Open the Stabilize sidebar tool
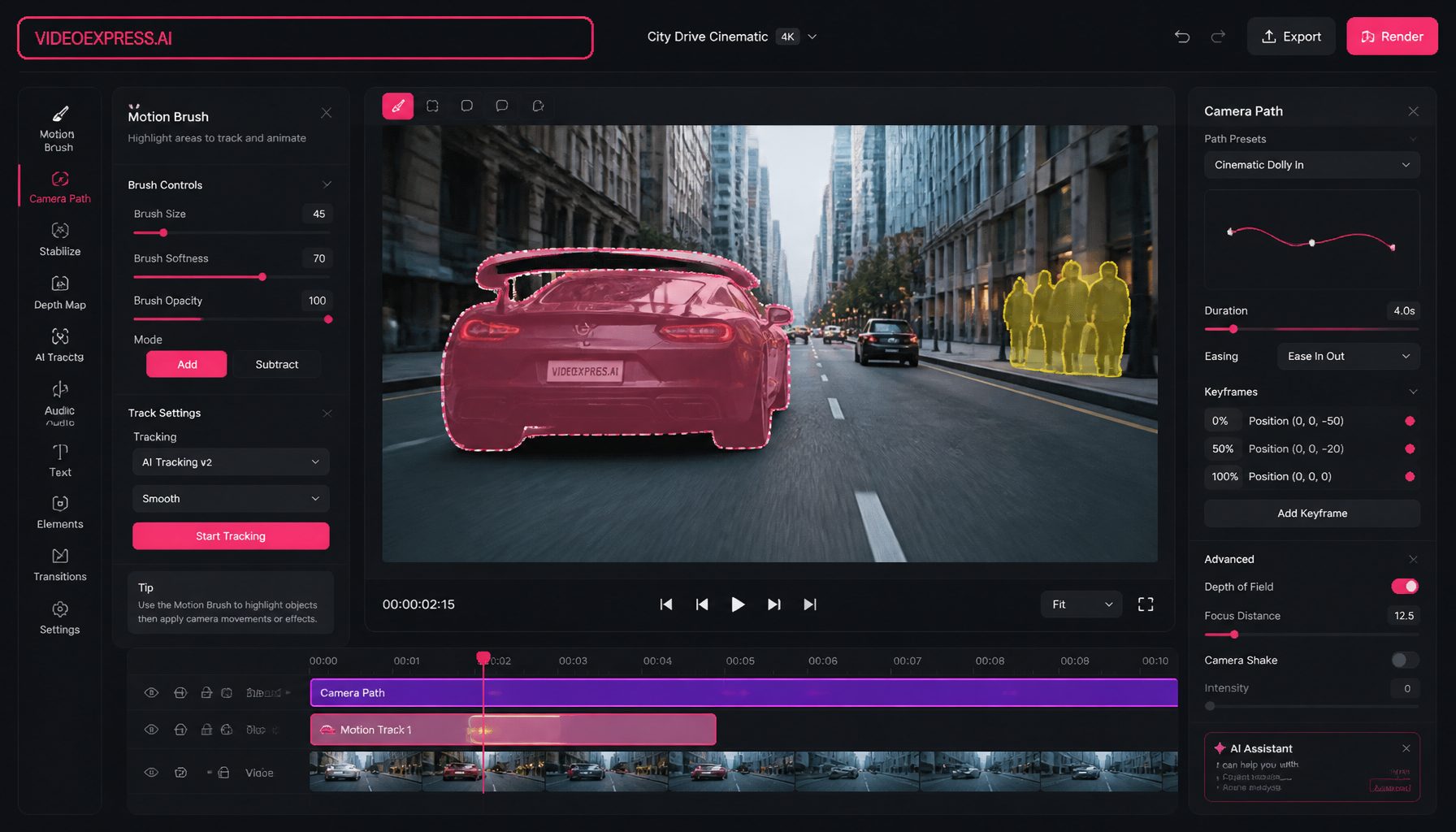This screenshot has height=832, width=1456. point(59,239)
